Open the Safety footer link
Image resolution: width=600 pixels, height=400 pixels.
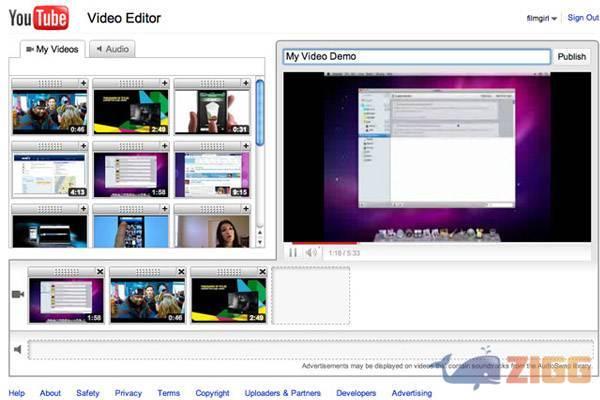click(x=88, y=393)
